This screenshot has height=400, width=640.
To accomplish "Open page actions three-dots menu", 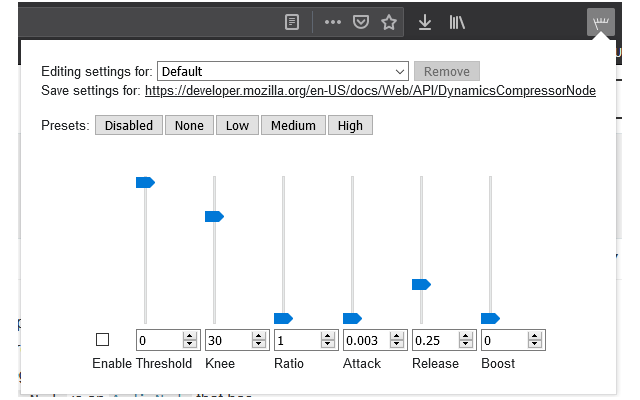I will (x=333, y=22).
